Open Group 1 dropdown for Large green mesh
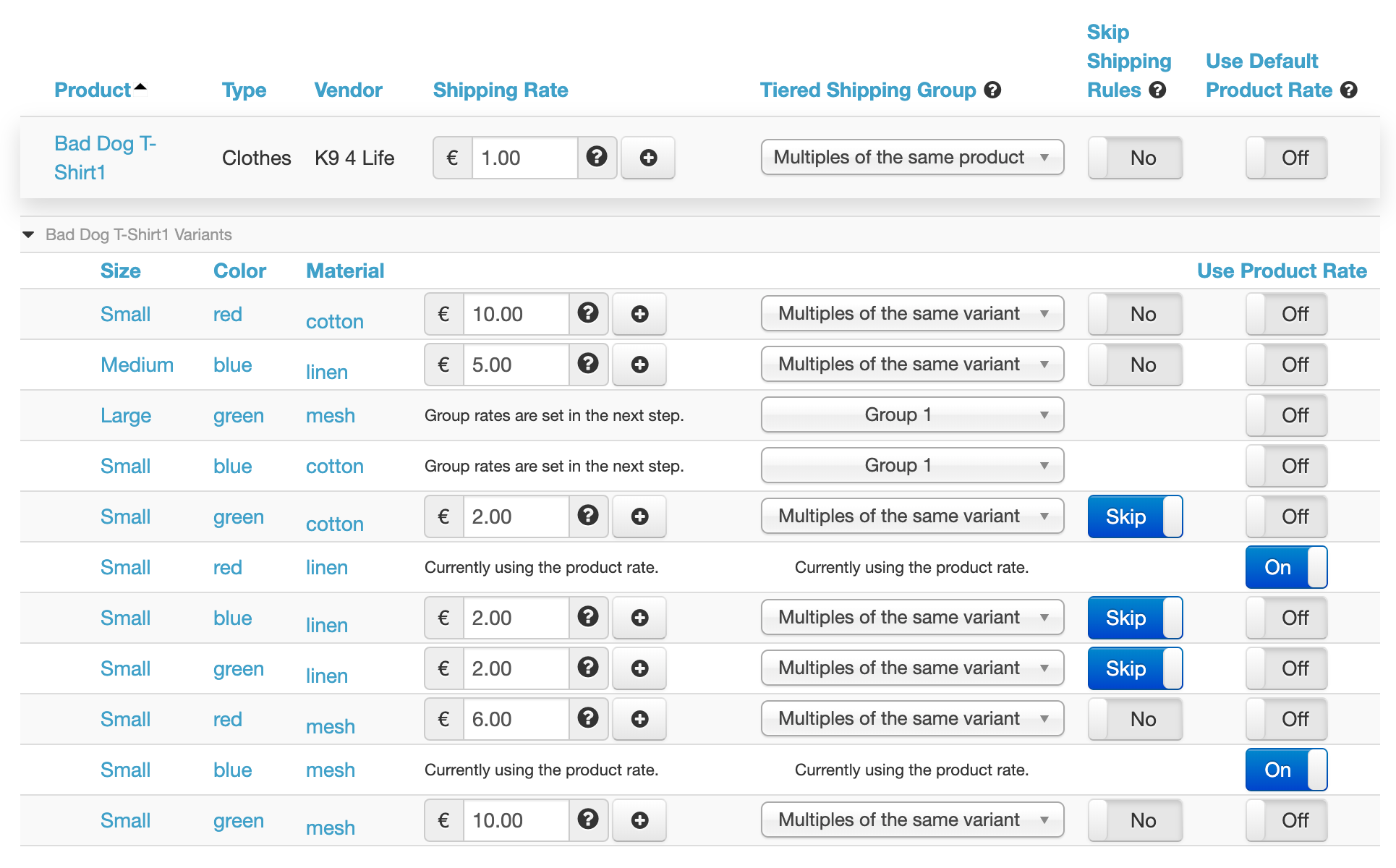 tap(912, 415)
